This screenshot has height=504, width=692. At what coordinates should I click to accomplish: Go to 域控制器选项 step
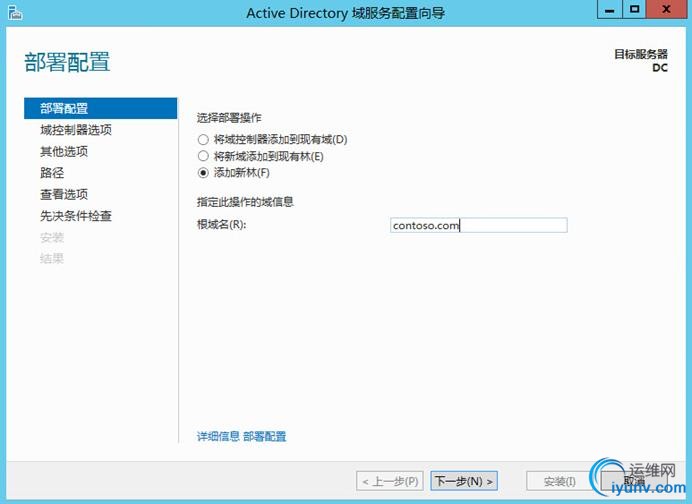76,130
